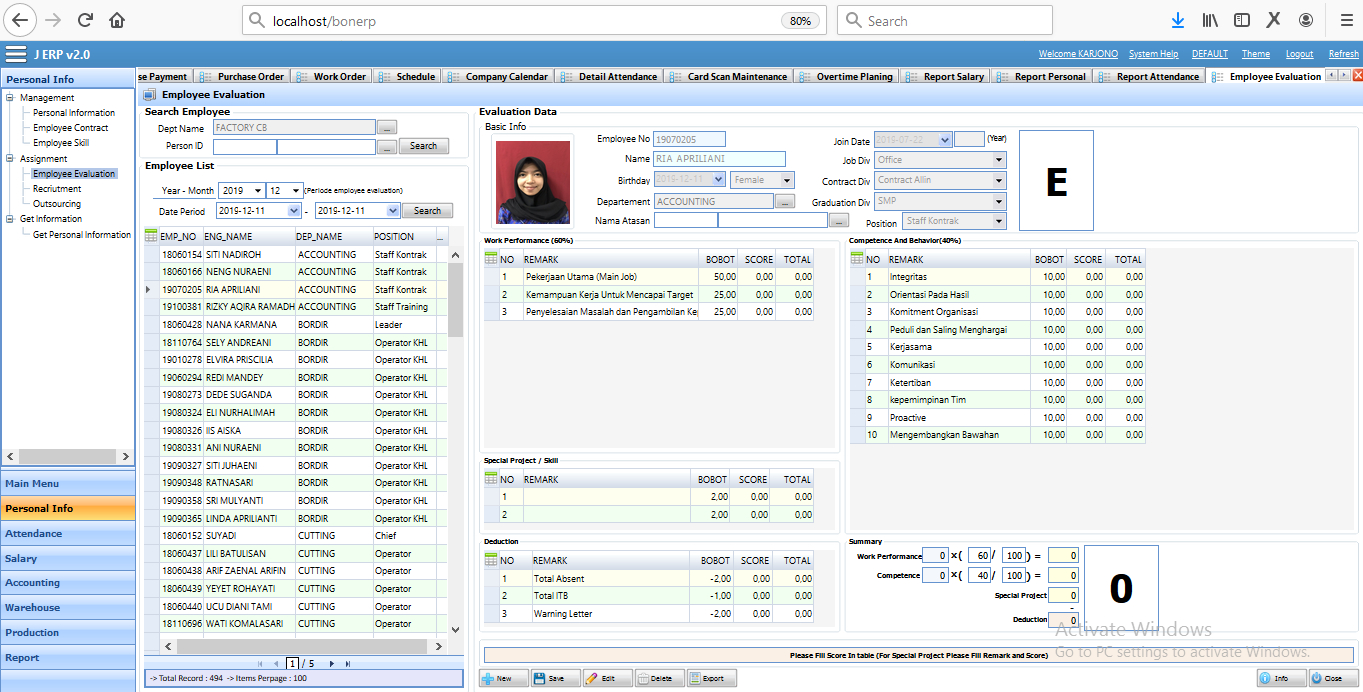Screen dimensions: 1363x692
Task: Click the New record plus button
Action: (x=503, y=678)
